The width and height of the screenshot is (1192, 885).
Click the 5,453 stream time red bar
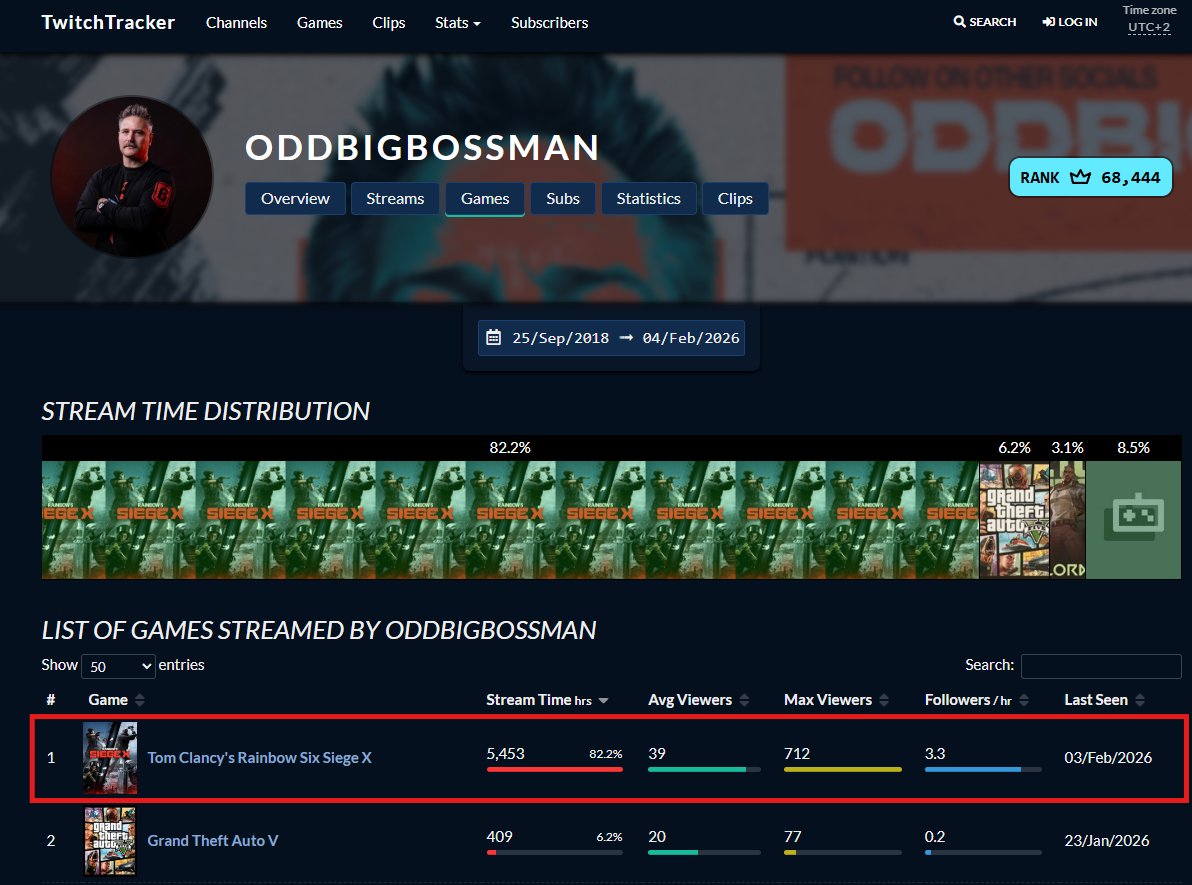coord(555,769)
